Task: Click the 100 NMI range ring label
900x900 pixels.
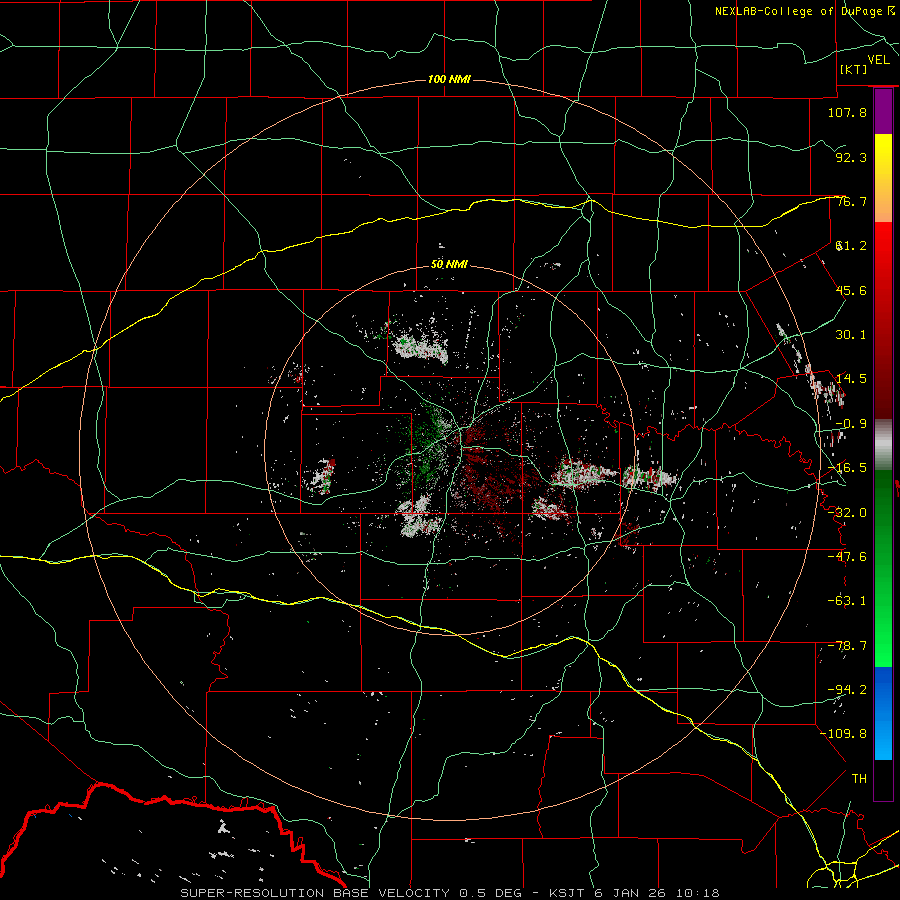Action: (x=449, y=79)
